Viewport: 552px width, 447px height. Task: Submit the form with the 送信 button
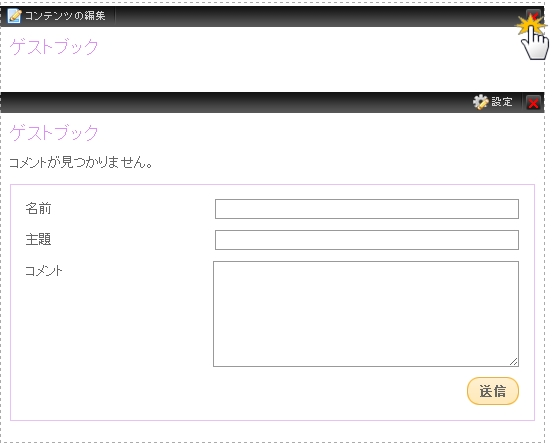pyautogui.click(x=493, y=391)
